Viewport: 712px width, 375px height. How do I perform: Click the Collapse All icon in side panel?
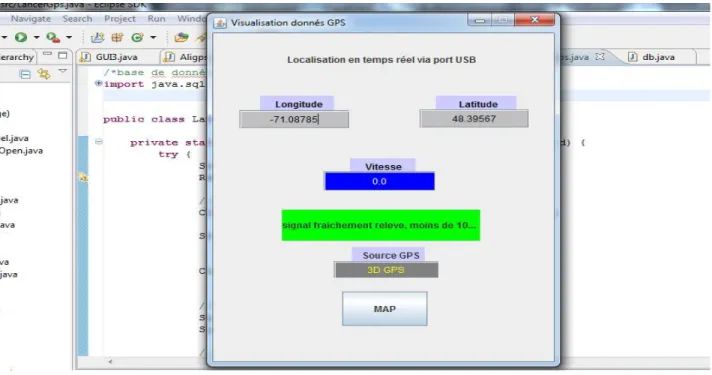[x=25, y=74]
